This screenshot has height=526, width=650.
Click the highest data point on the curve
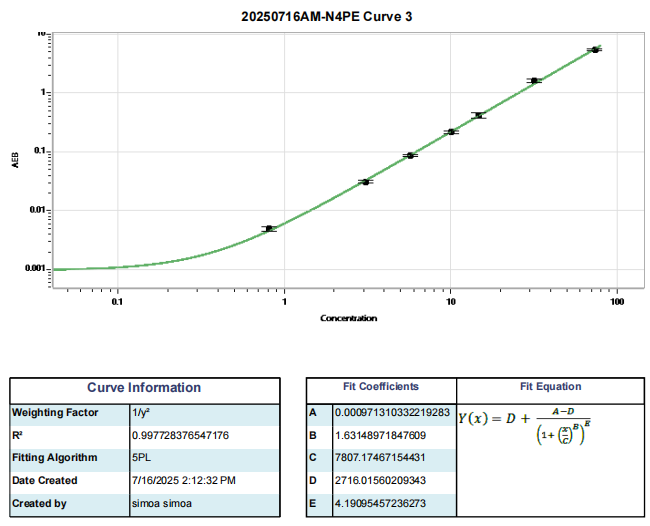tap(595, 49)
